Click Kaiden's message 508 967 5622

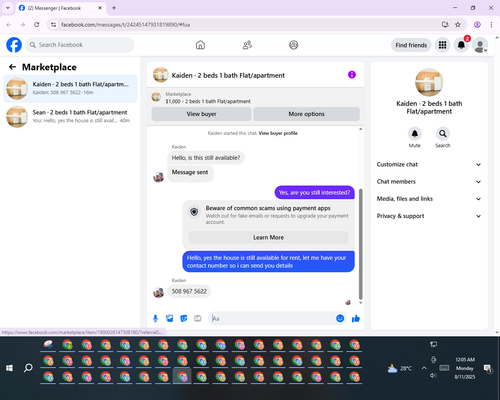(x=189, y=291)
